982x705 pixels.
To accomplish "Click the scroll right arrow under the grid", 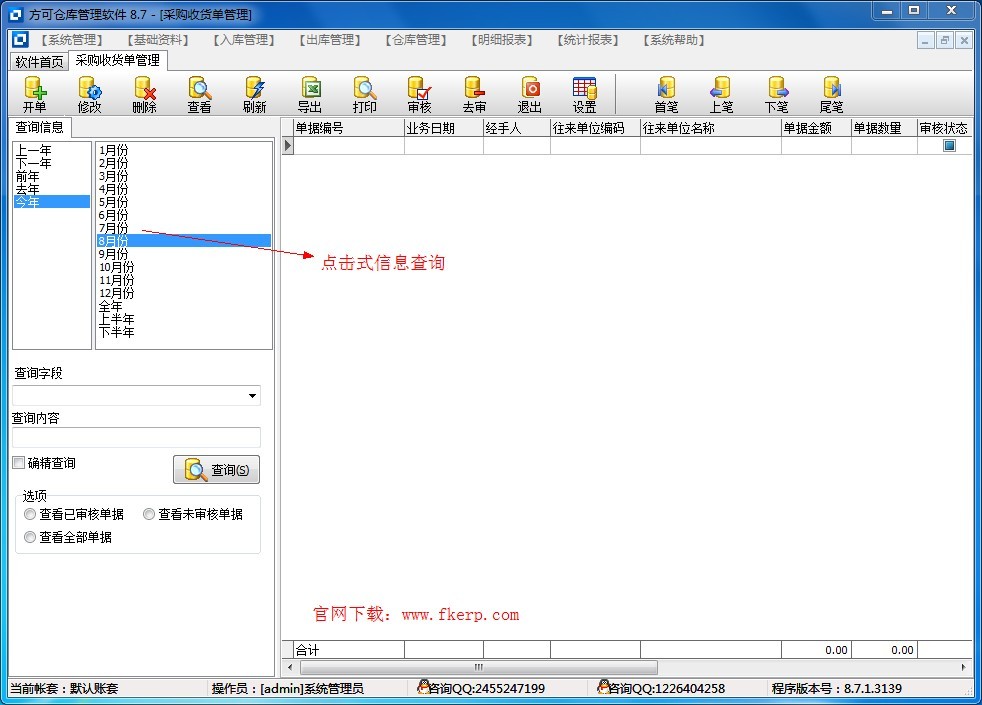I will [x=964, y=667].
